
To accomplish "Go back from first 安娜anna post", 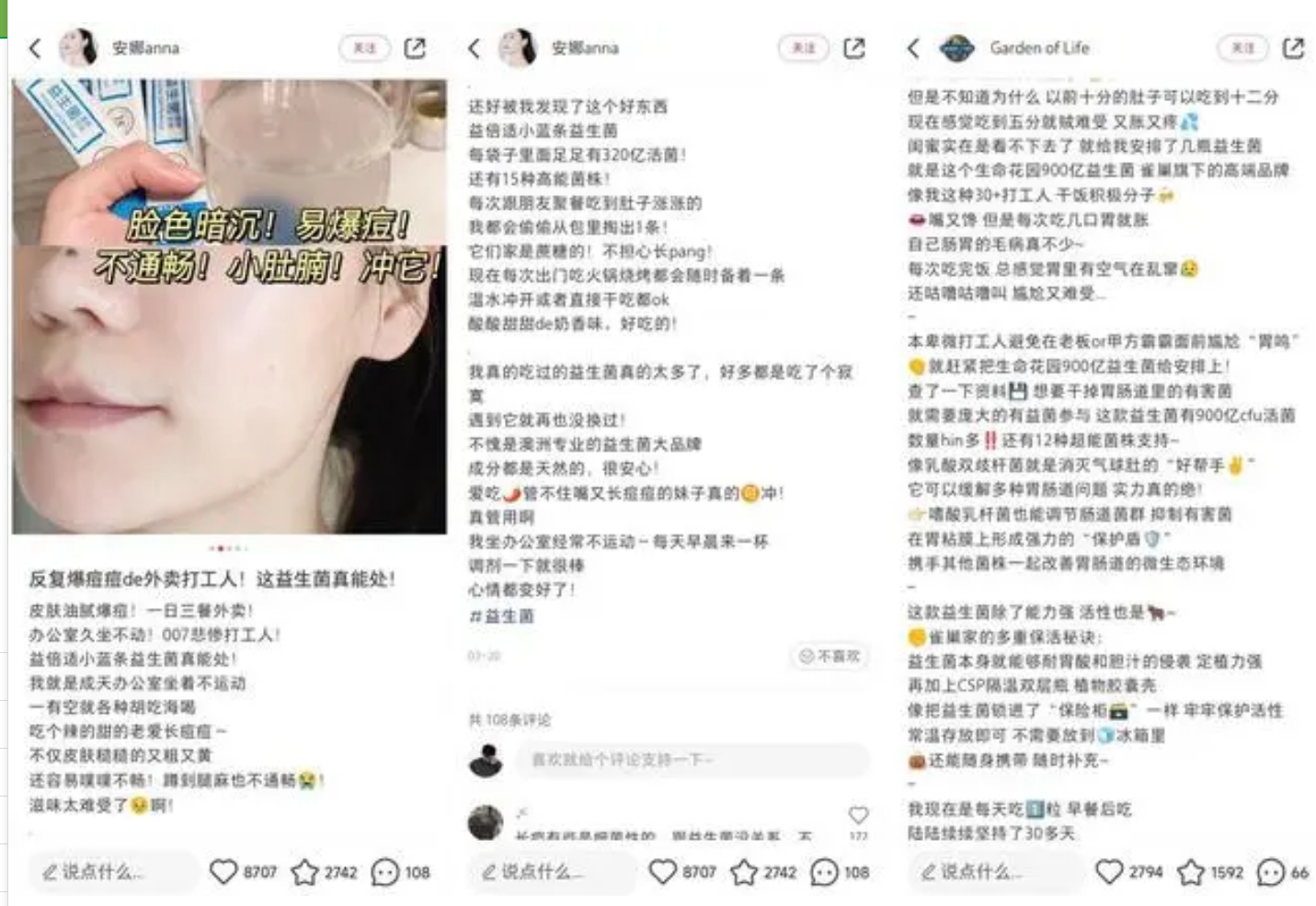I will [35, 48].
